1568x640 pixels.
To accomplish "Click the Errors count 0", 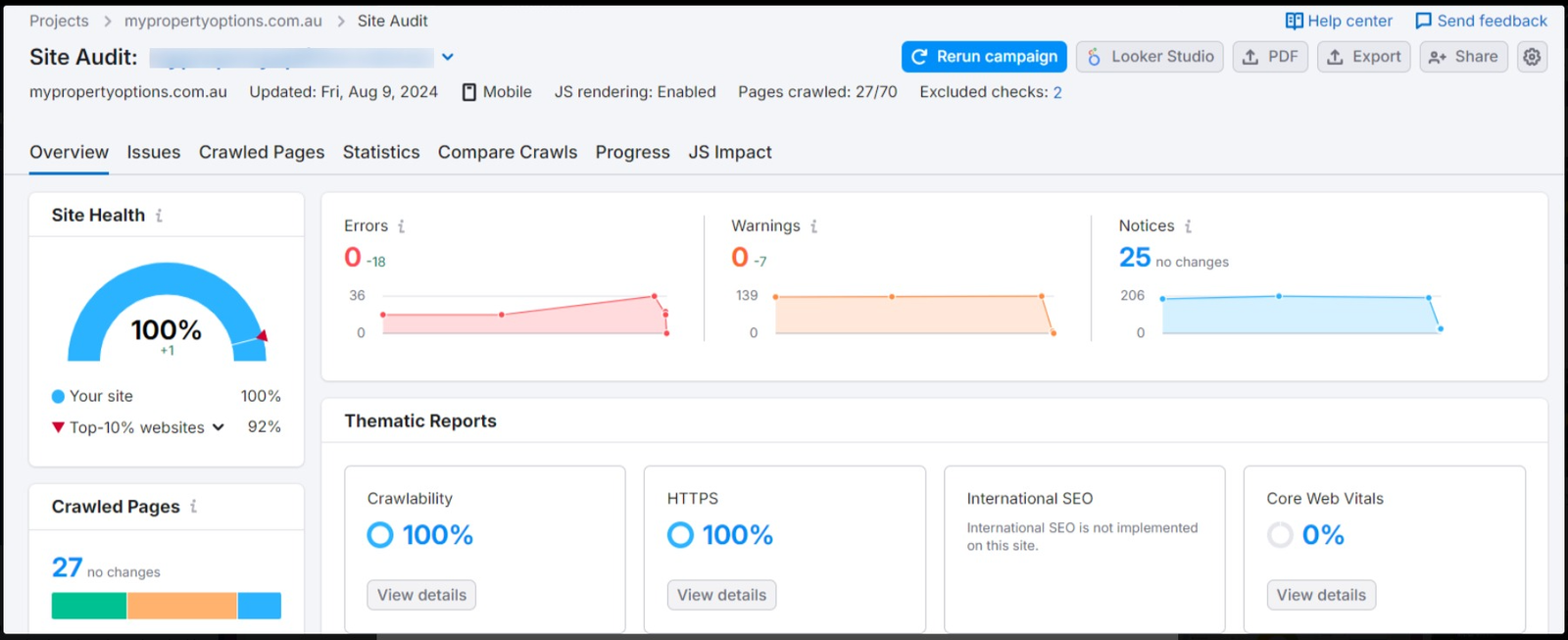I will click(353, 257).
